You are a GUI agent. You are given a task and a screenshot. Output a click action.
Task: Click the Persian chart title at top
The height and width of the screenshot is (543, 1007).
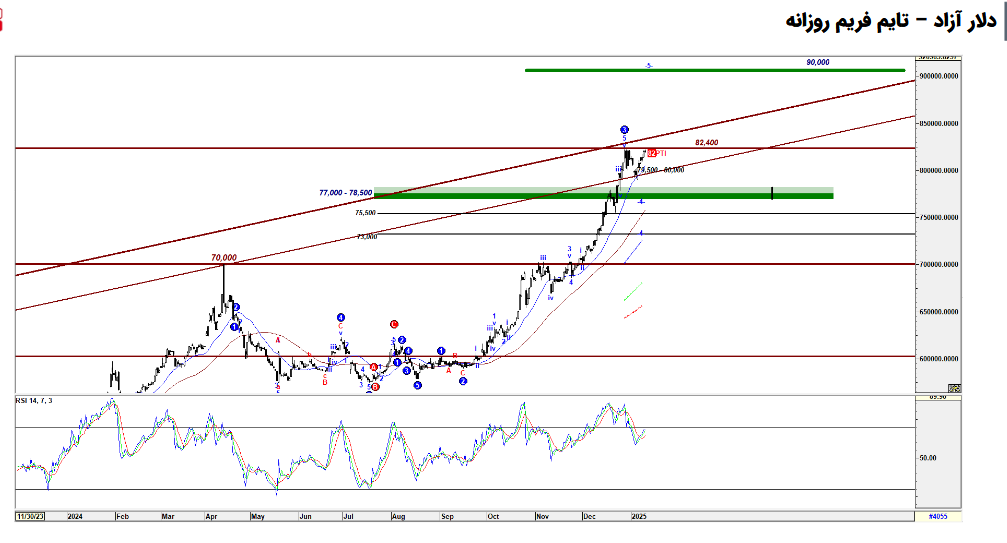(882, 20)
